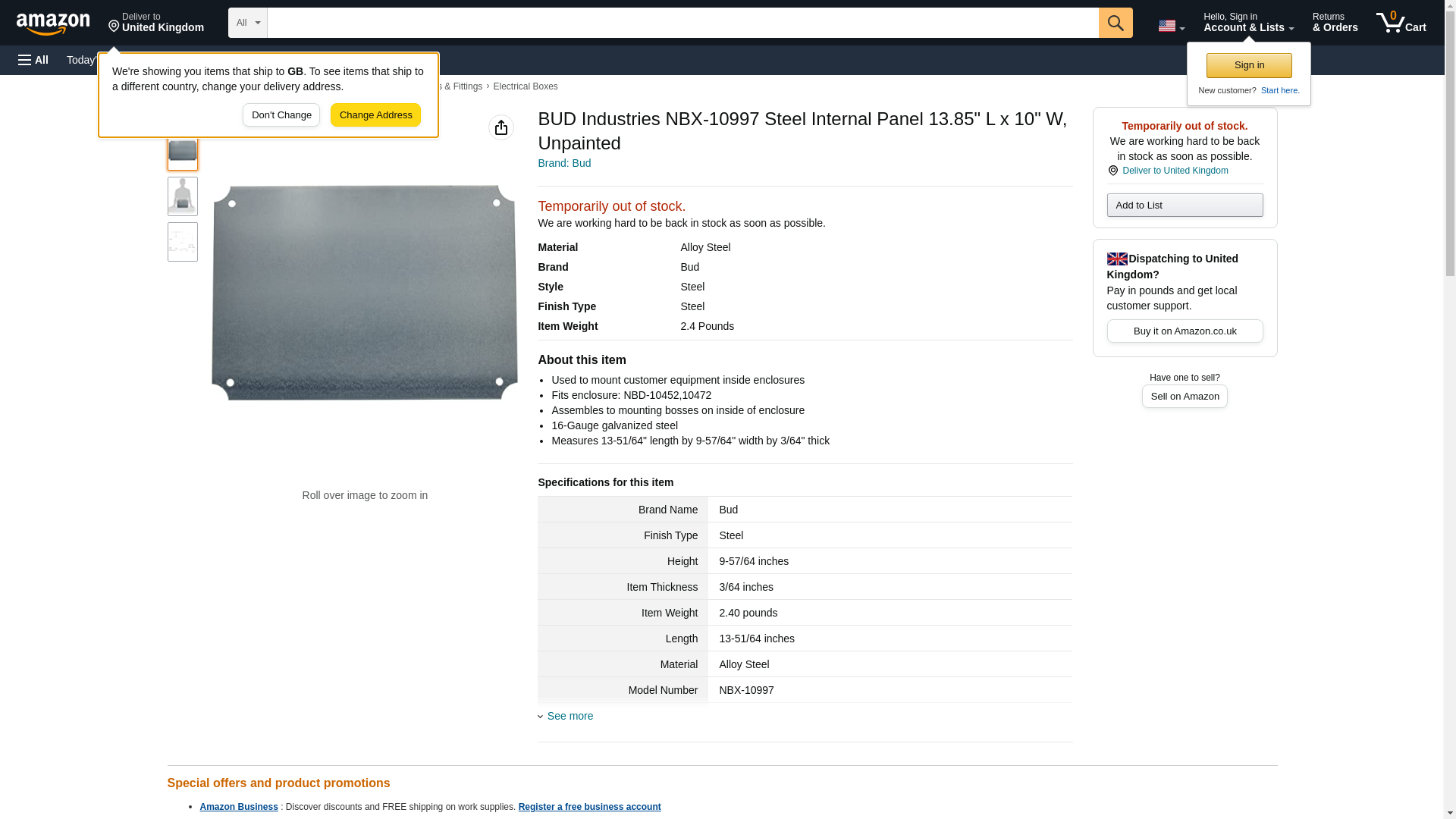The width and height of the screenshot is (1456, 819).
Task: Open the shopping cart
Action: pyautogui.click(x=1401, y=23)
